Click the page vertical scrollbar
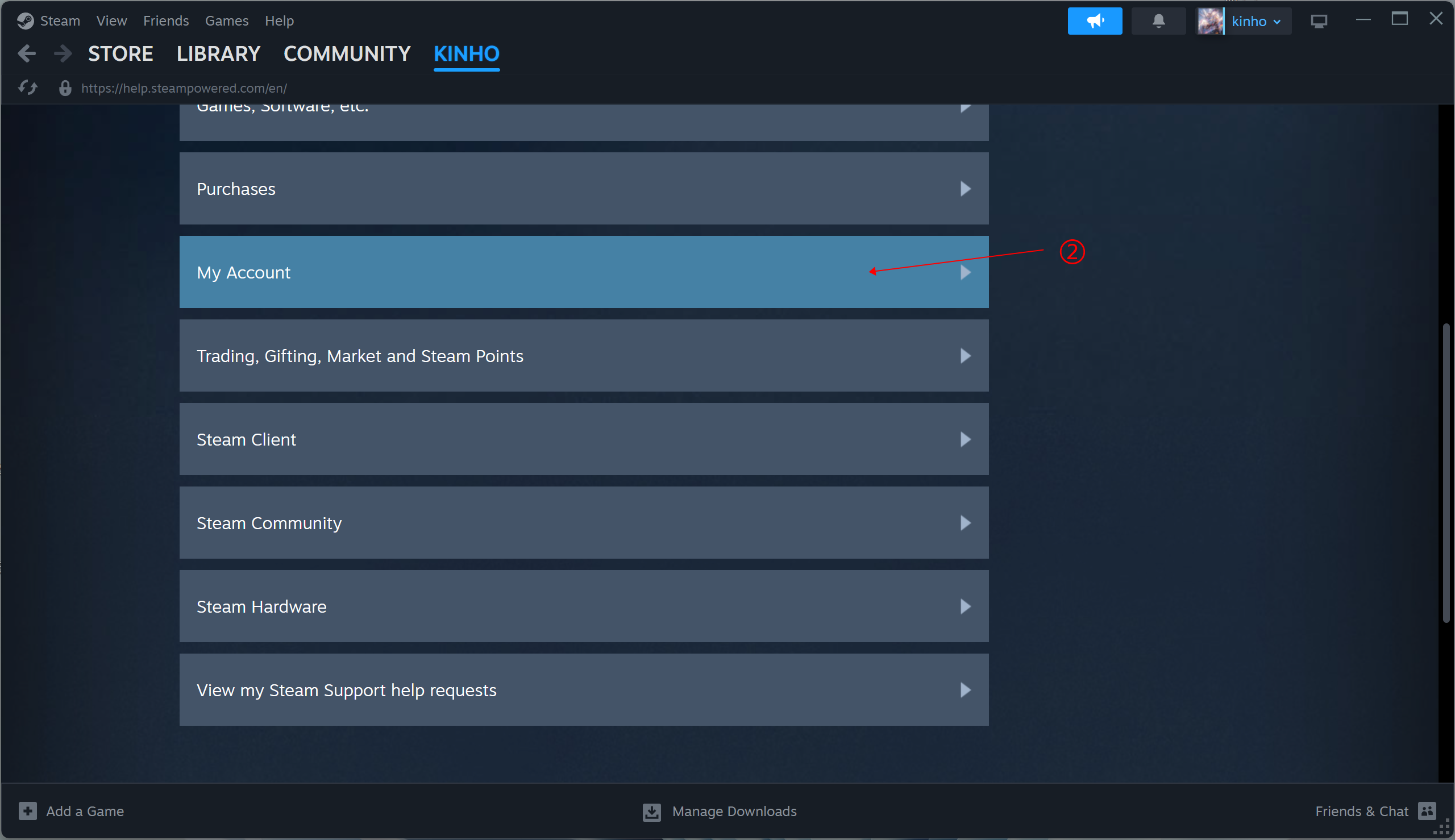This screenshot has width=1455, height=840. pos(1446,473)
